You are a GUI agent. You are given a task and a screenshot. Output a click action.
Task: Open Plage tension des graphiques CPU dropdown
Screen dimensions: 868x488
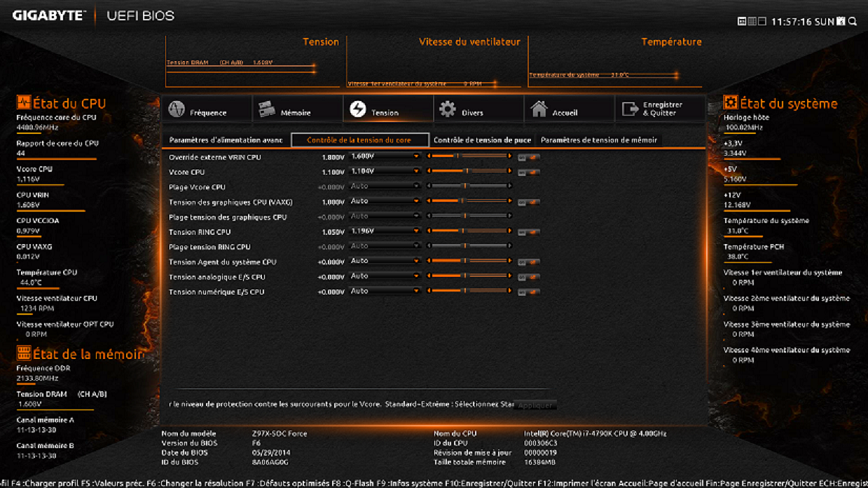pyautogui.click(x=385, y=216)
